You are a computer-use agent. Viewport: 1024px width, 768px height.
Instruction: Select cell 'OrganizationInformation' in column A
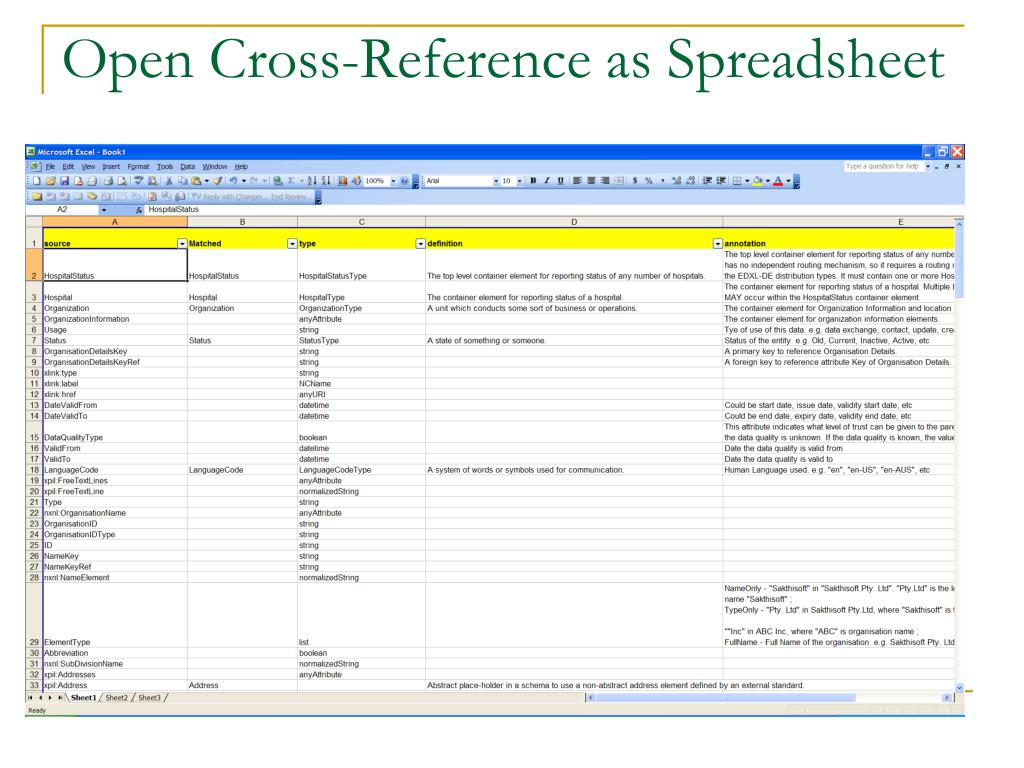[x=115, y=319]
